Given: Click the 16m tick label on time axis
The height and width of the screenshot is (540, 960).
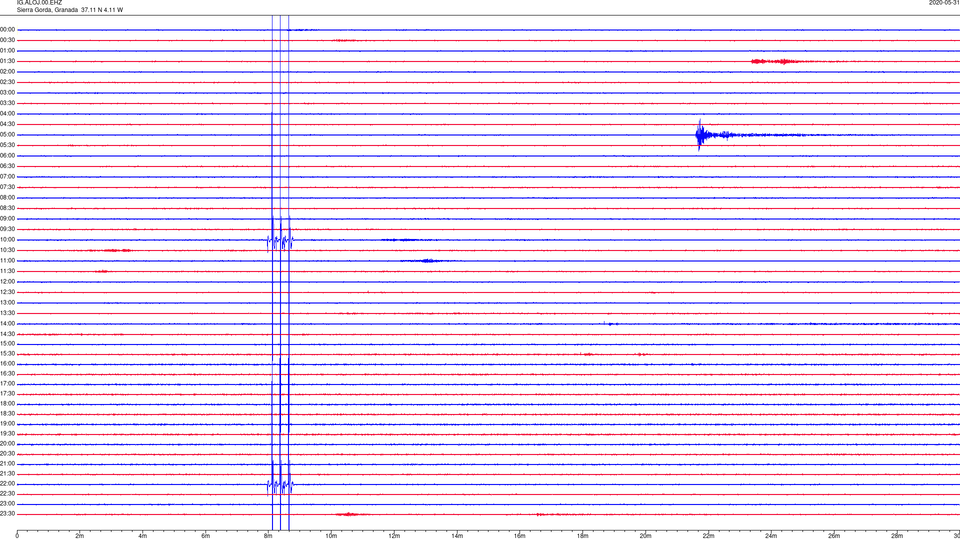Looking at the screenshot, I should (x=520, y=536).
